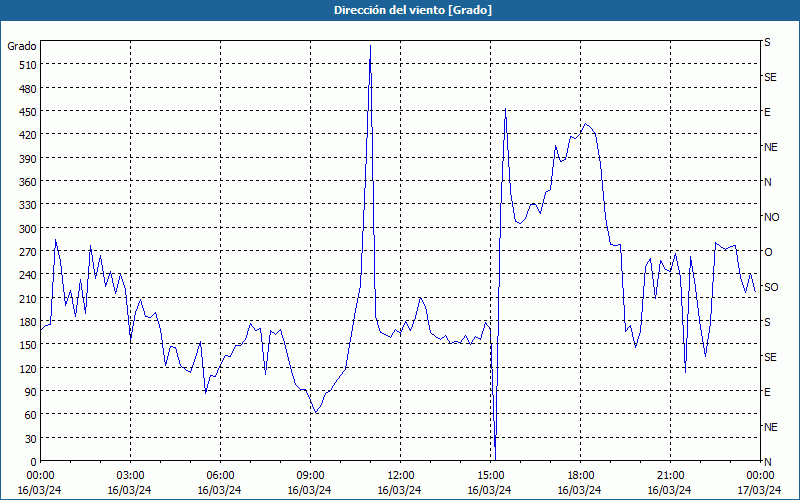Click the 270 degree axis label

(x=28, y=252)
